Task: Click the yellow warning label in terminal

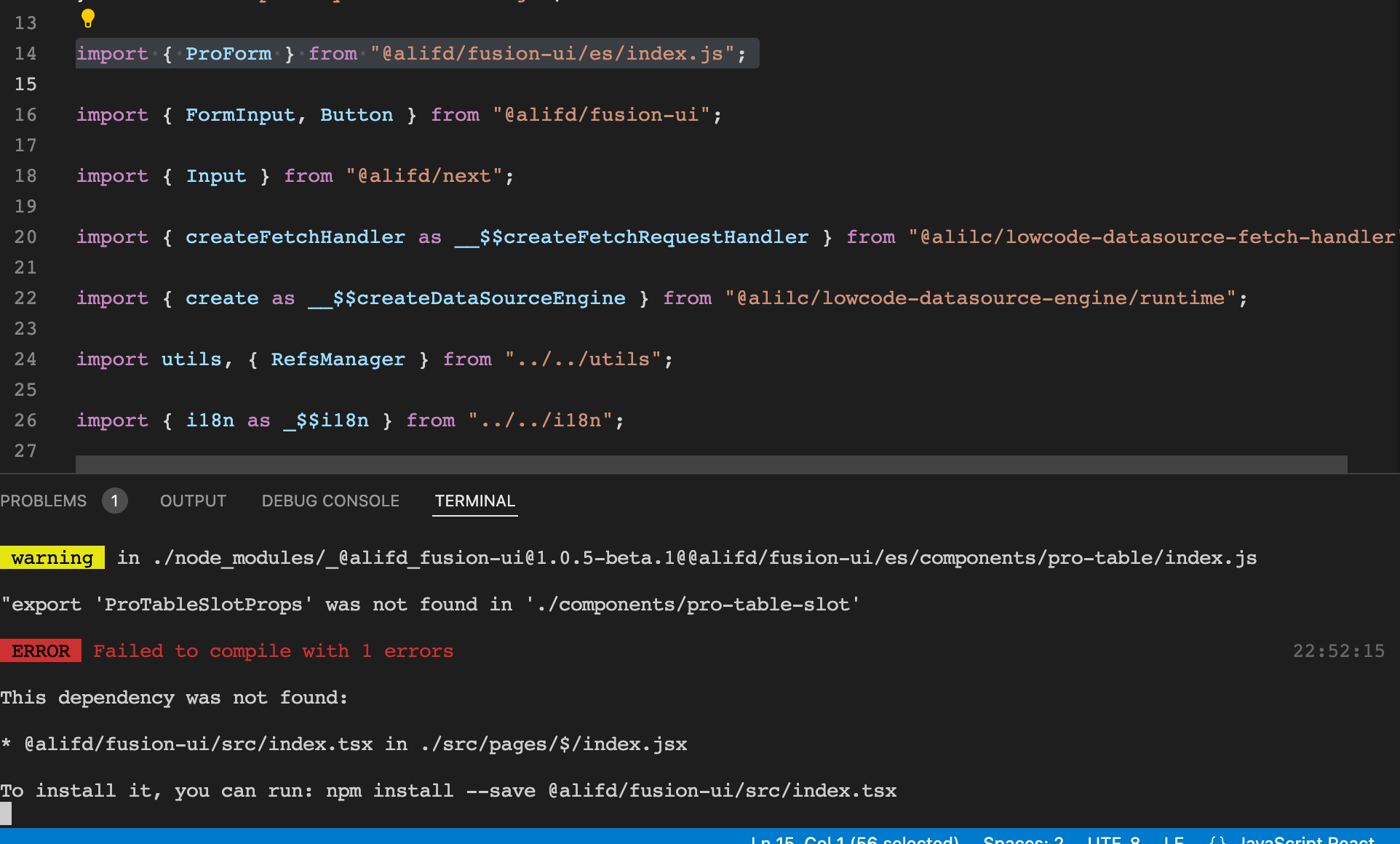Action: (x=52, y=557)
